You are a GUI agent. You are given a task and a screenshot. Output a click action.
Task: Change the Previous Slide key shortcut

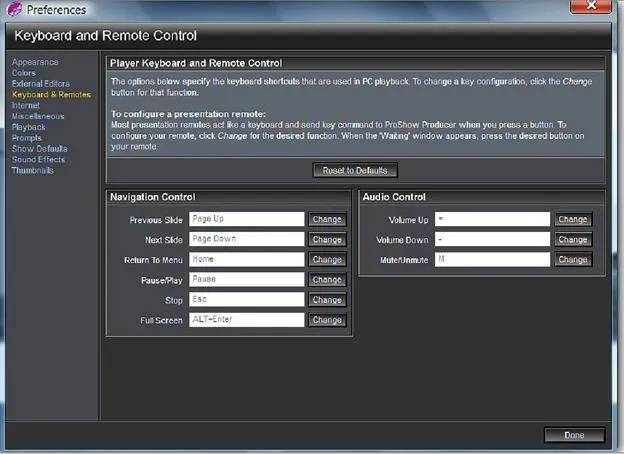(x=327, y=219)
